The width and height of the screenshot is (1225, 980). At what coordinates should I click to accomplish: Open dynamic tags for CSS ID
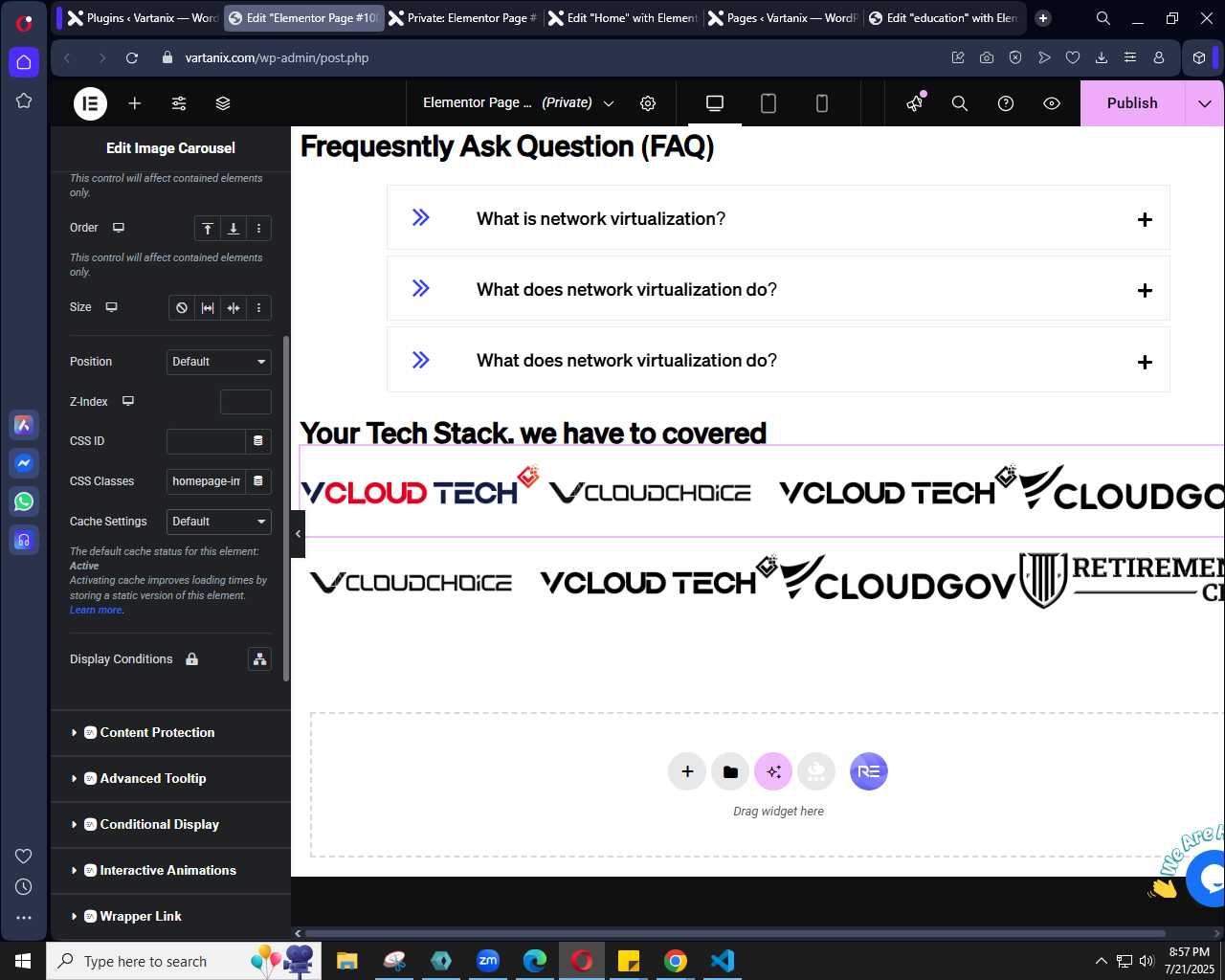coord(258,441)
